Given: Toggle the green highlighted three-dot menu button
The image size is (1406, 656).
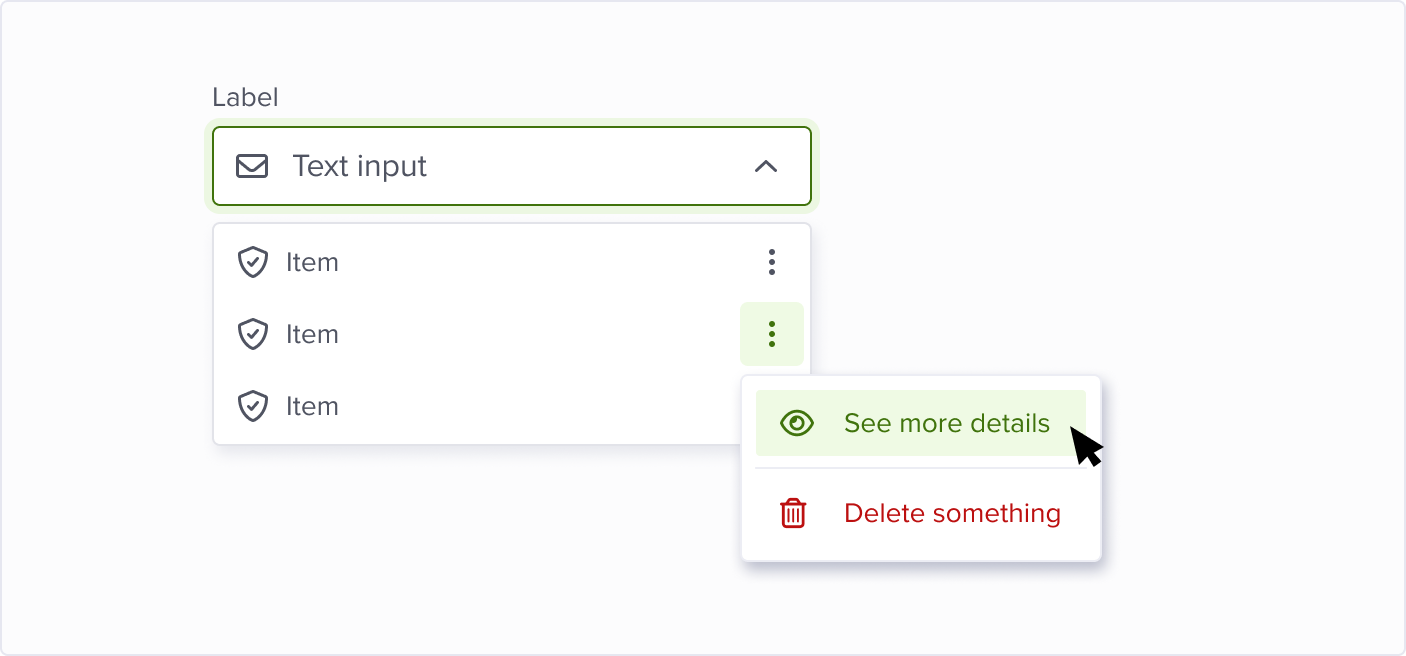Looking at the screenshot, I should click(x=771, y=334).
